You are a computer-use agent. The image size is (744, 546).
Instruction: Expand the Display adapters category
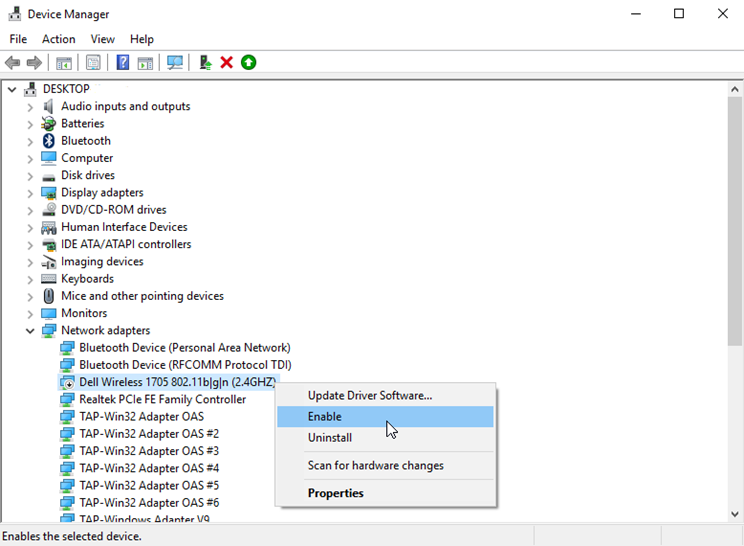[x=30, y=194]
